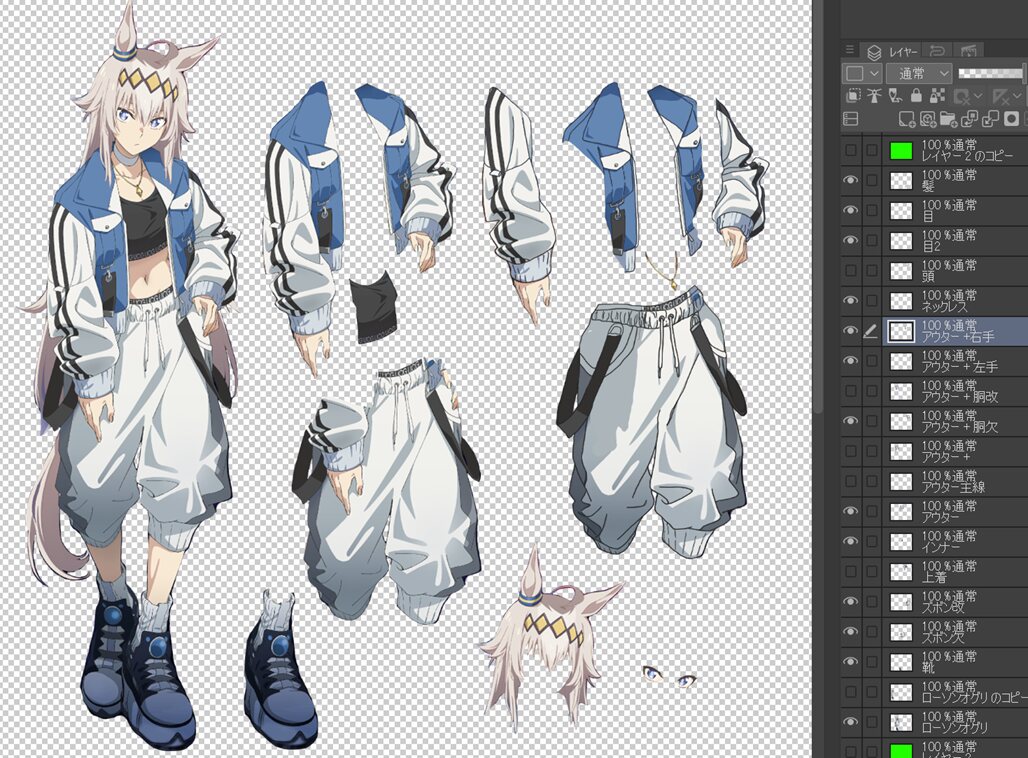Hide the ズボン改 layer
Viewport: 1028px width, 758px height.
[x=850, y=602]
